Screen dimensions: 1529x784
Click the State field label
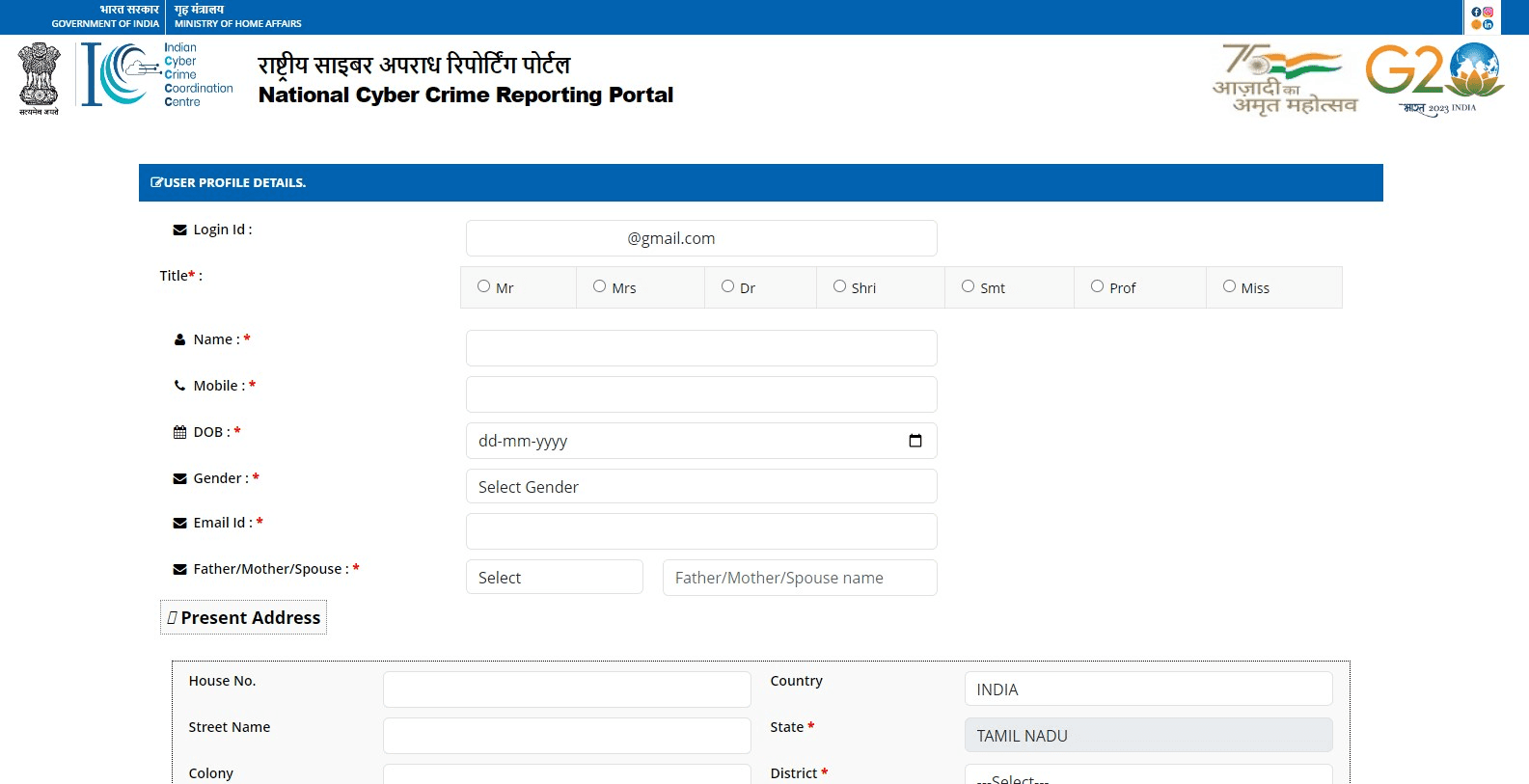[792, 727]
